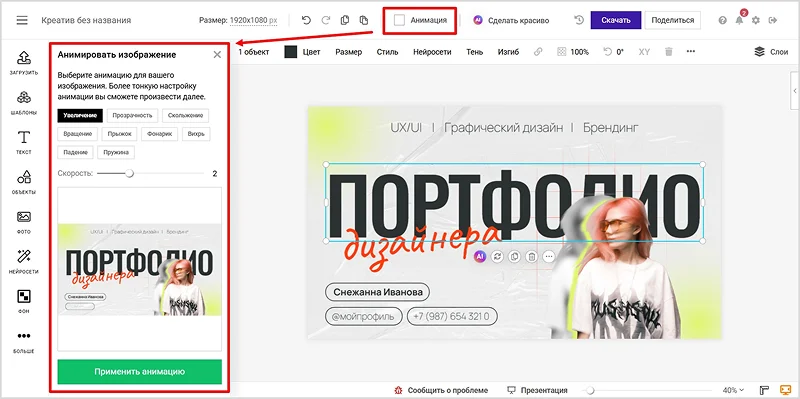Click the dark Цвет color swatch
The image size is (800, 399).
coord(290,52)
